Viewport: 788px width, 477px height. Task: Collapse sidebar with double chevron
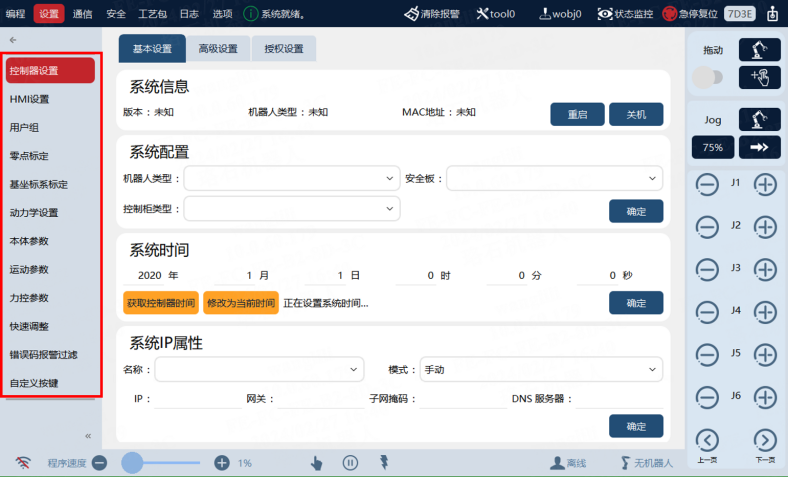(x=88, y=436)
